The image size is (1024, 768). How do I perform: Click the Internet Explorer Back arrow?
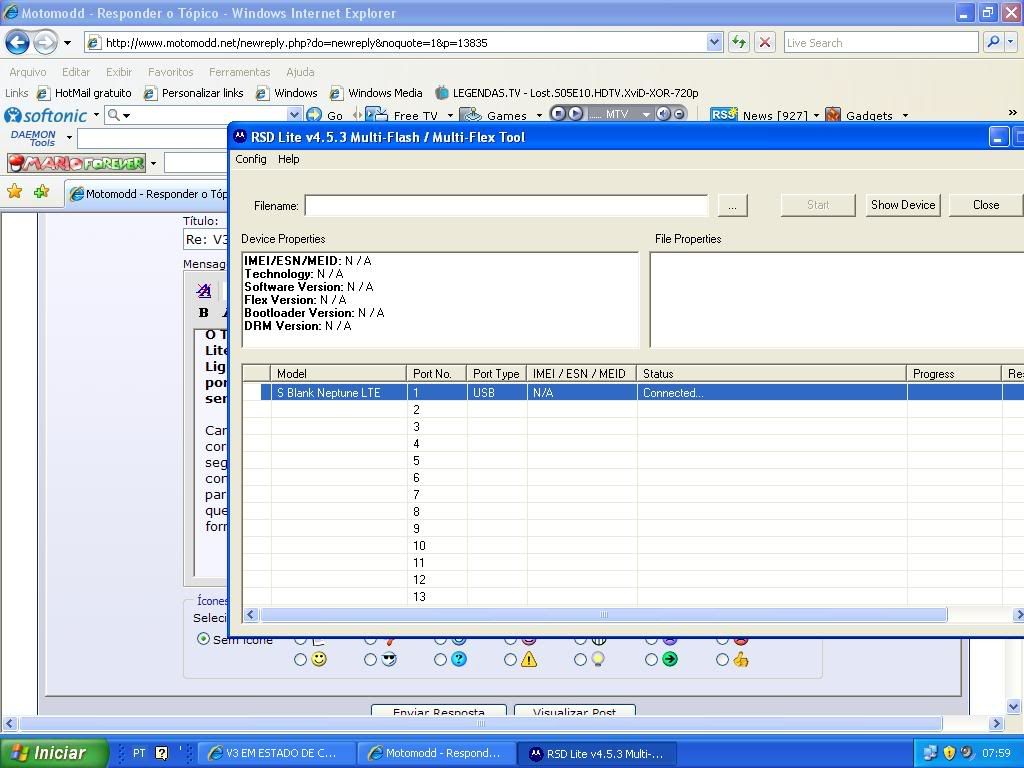18,43
